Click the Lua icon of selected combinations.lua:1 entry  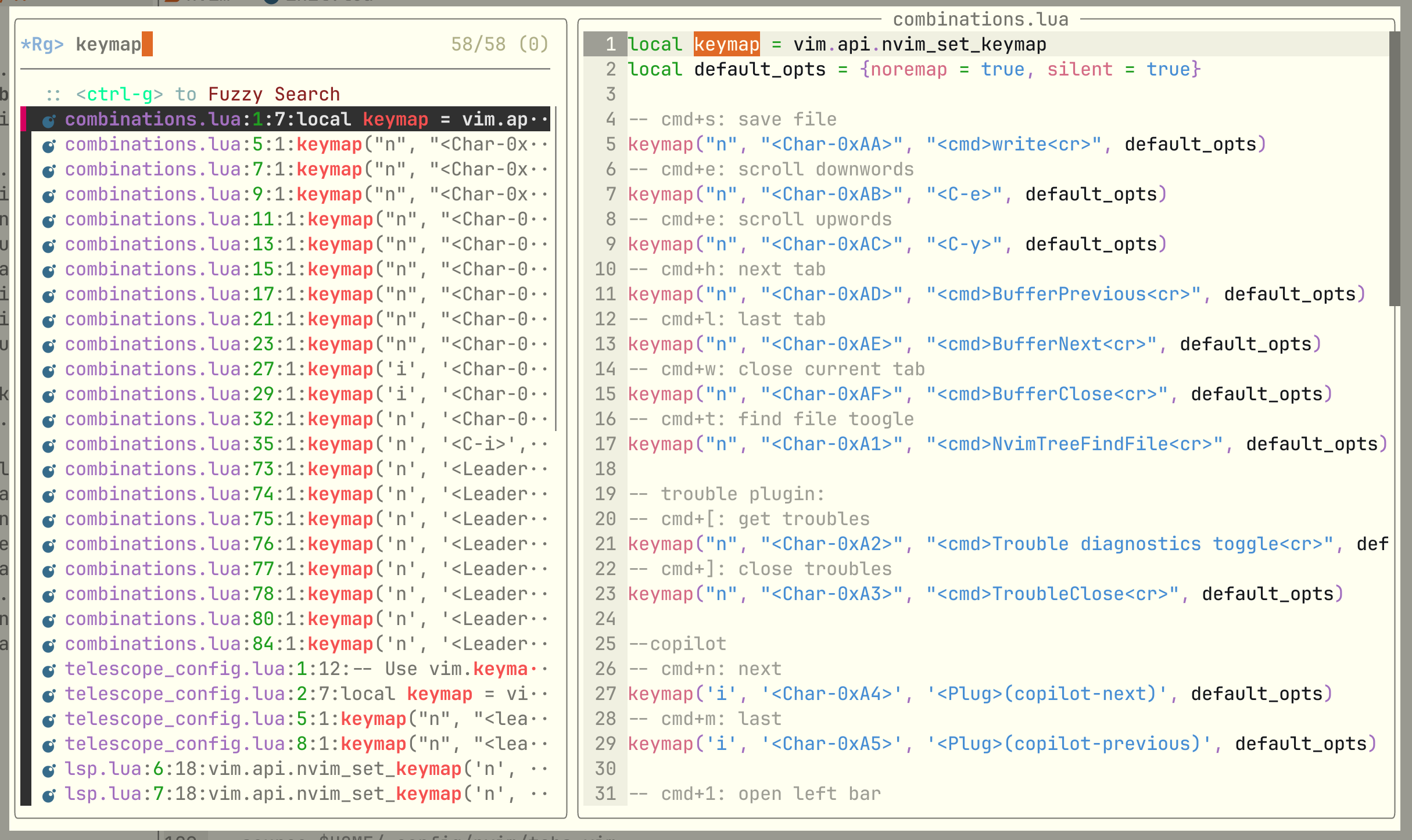point(49,120)
